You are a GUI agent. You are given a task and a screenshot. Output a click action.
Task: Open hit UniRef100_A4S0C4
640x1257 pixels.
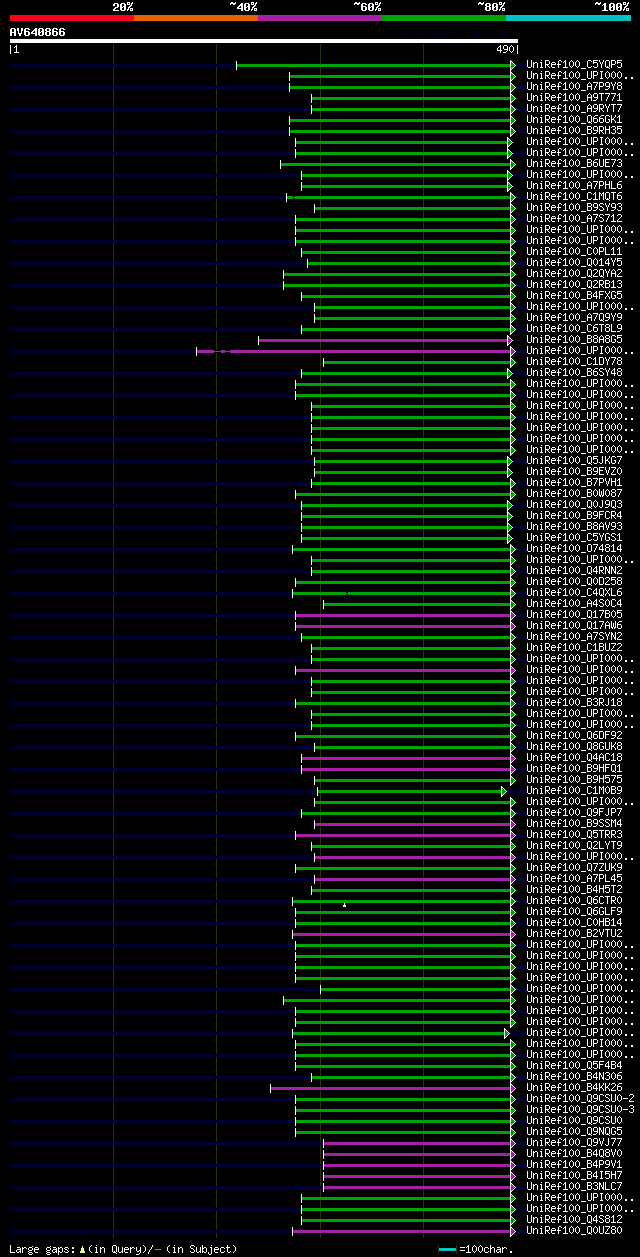pos(574,604)
